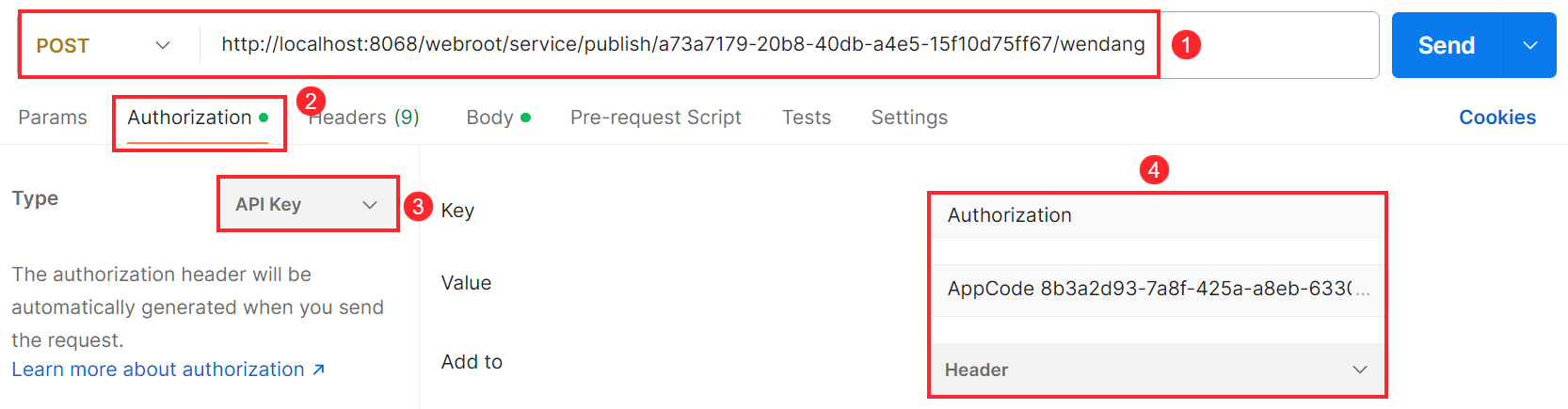This screenshot has height=409, width=1568.
Task: Click the numbered marker 1 badge
Action: pos(1186,44)
